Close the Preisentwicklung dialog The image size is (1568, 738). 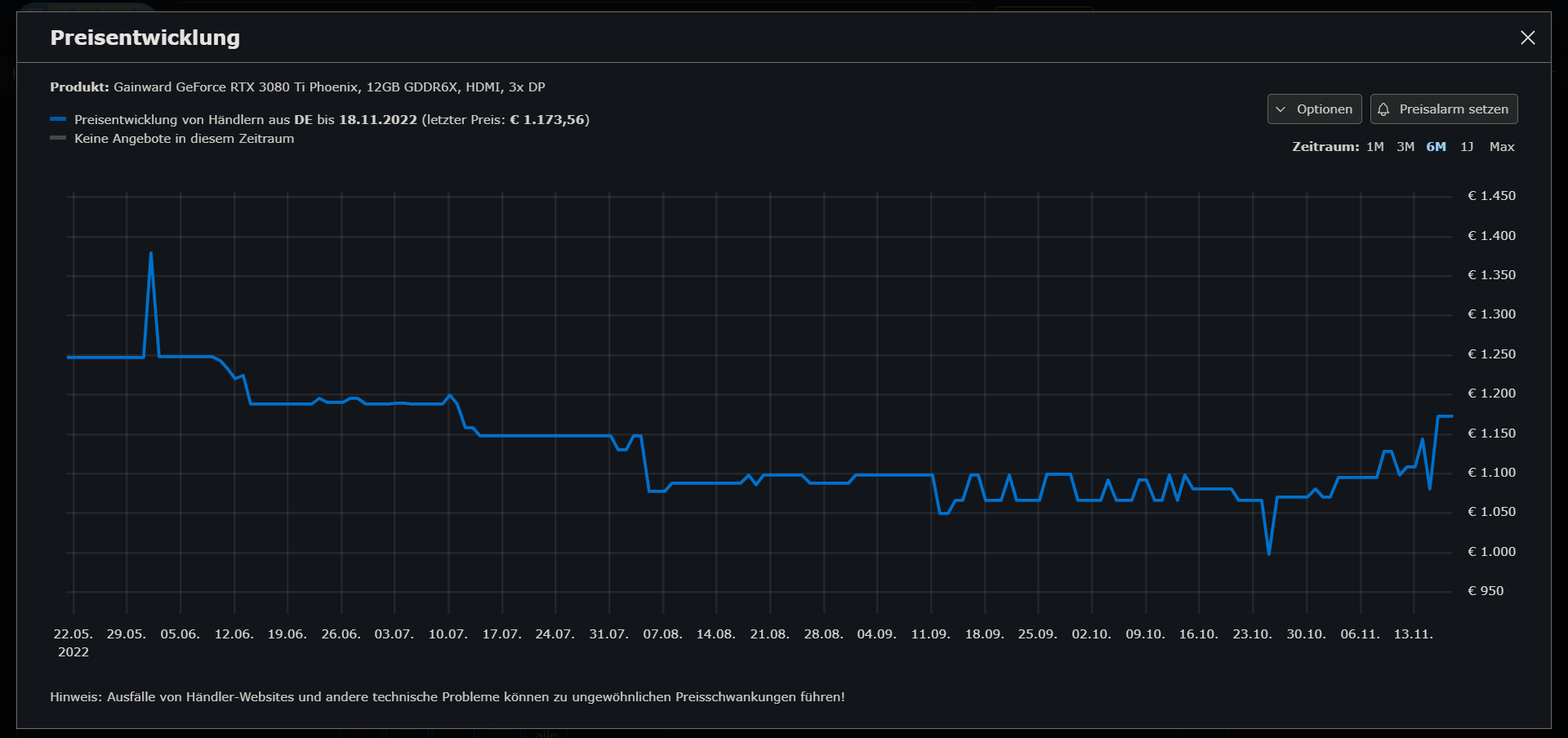tap(1527, 38)
